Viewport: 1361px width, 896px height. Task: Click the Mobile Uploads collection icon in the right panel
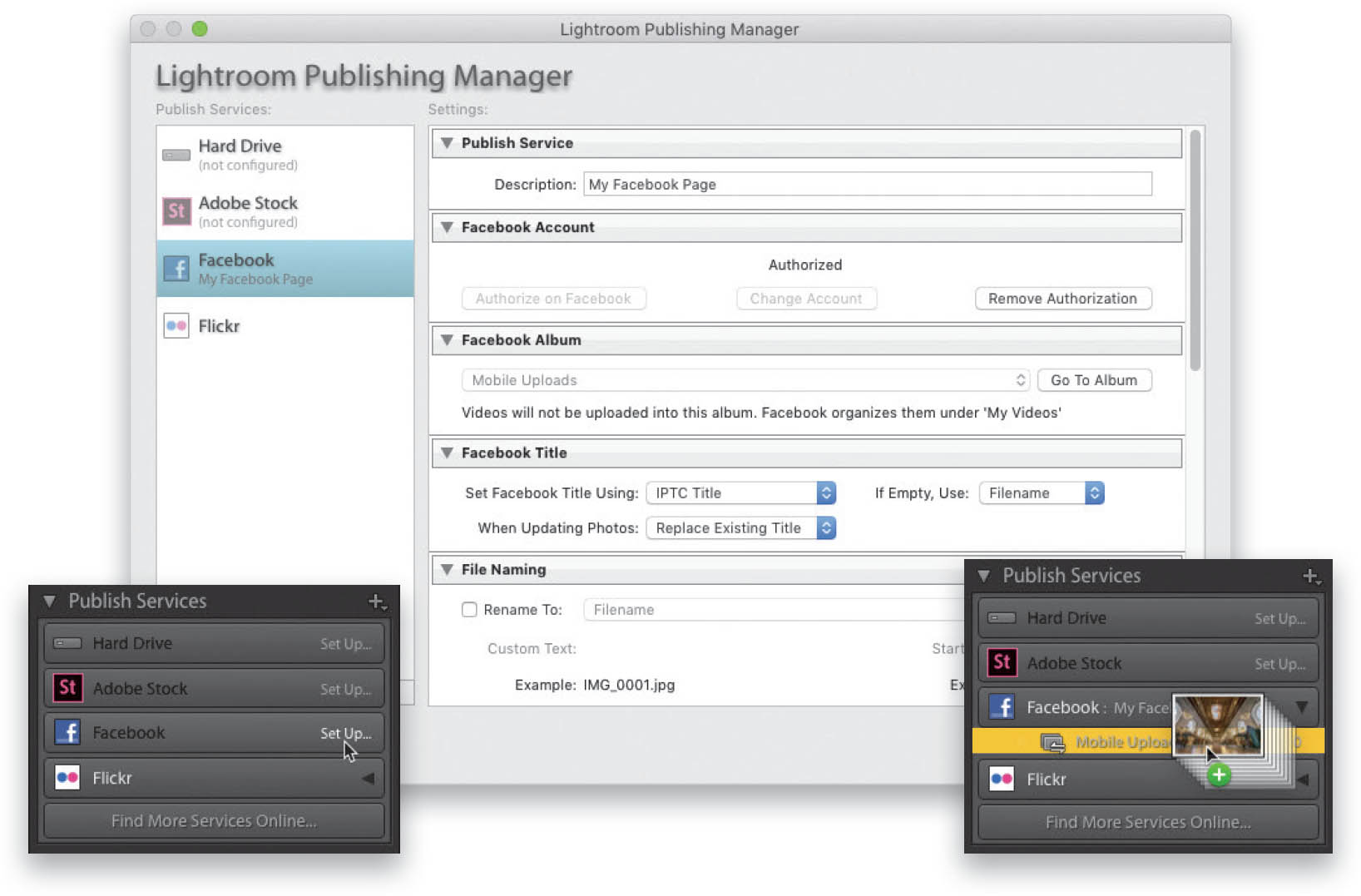(x=1052, y=742)
